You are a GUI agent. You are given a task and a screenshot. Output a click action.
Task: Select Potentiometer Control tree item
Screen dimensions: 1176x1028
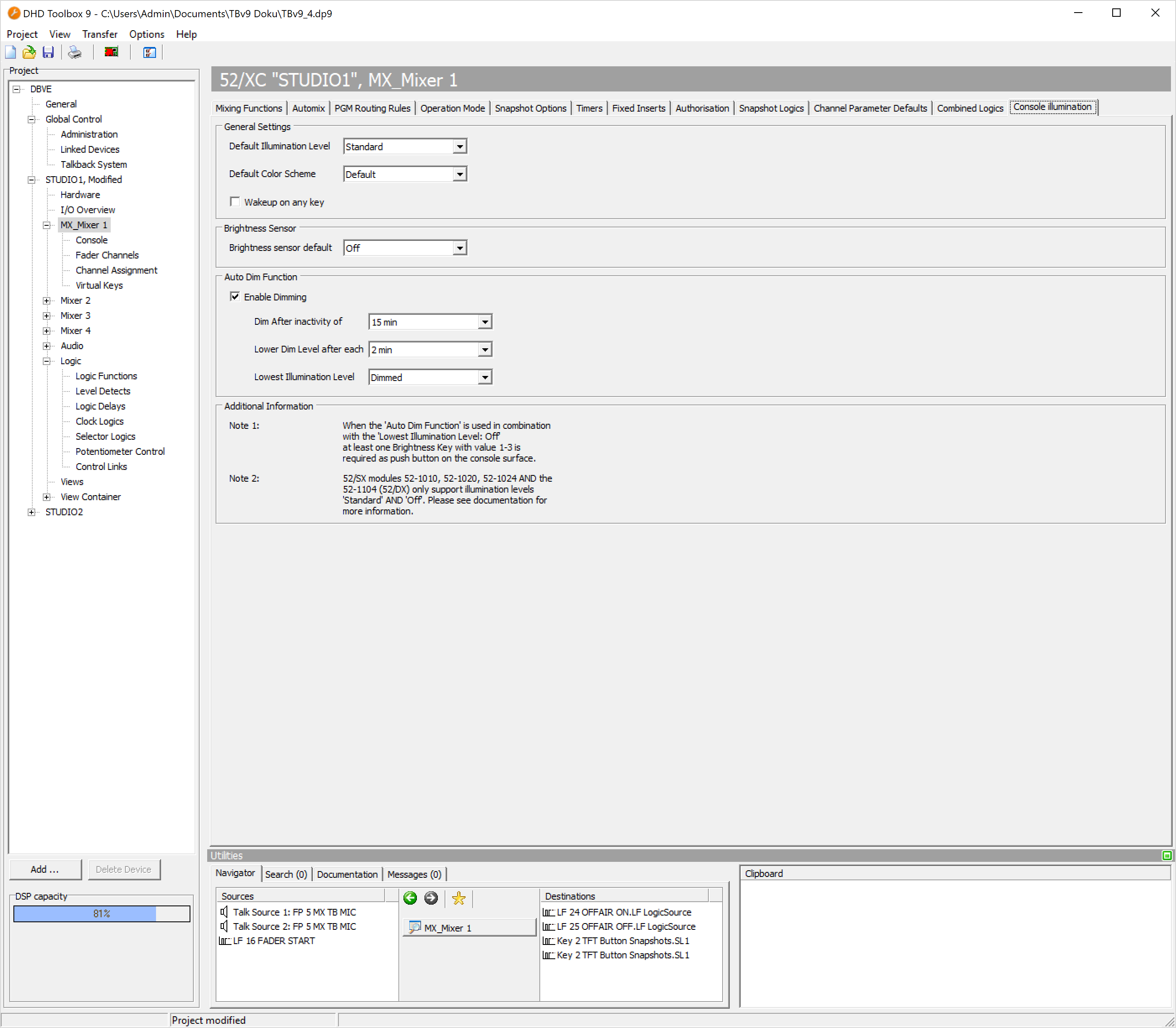pyautogui.click(x=120, y=452)
